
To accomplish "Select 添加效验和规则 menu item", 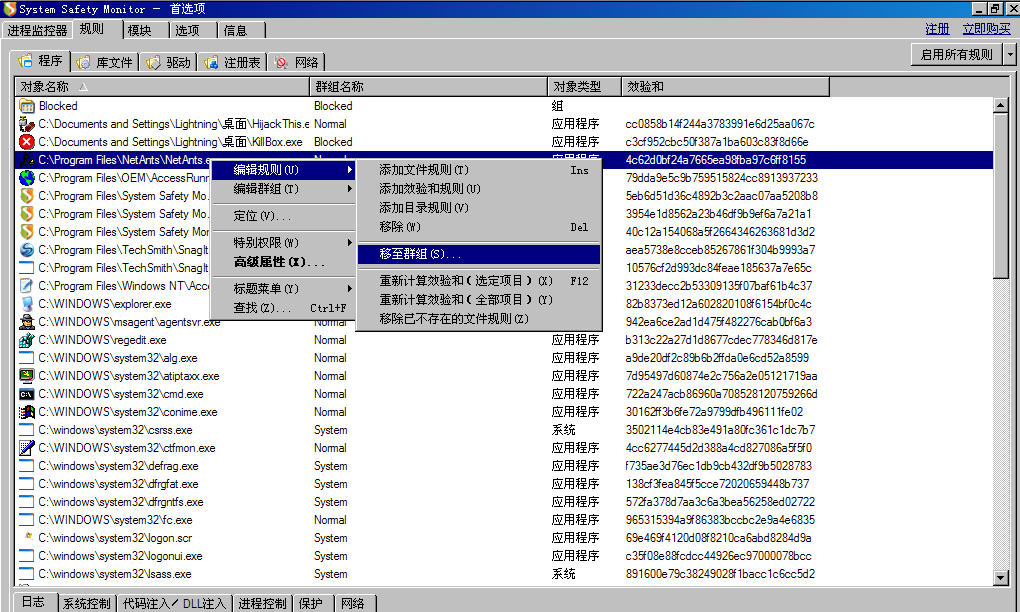I will point(479,189).
